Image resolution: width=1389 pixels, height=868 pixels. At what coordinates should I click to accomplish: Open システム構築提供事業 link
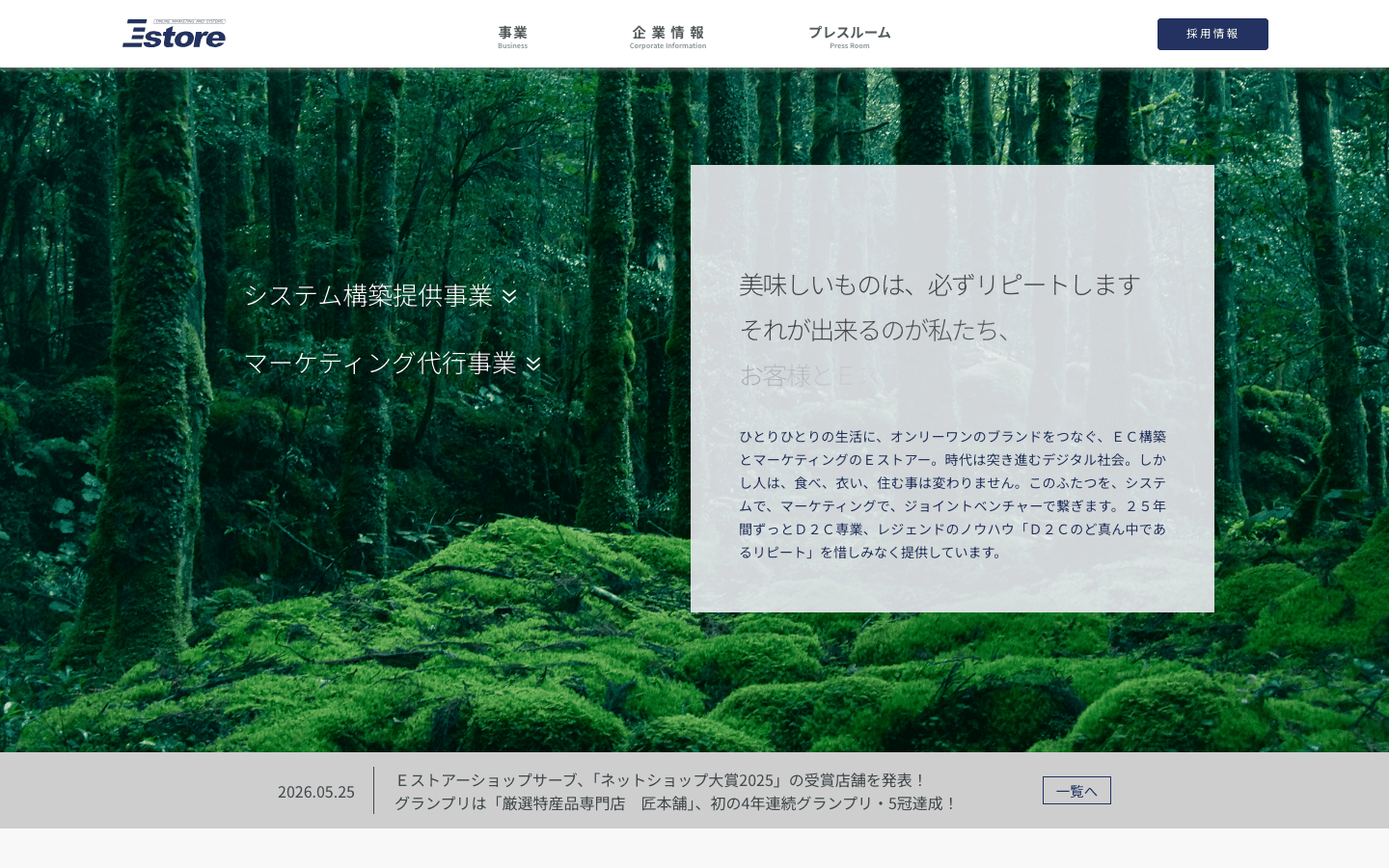pyautogui.click(x=368, y=295)
